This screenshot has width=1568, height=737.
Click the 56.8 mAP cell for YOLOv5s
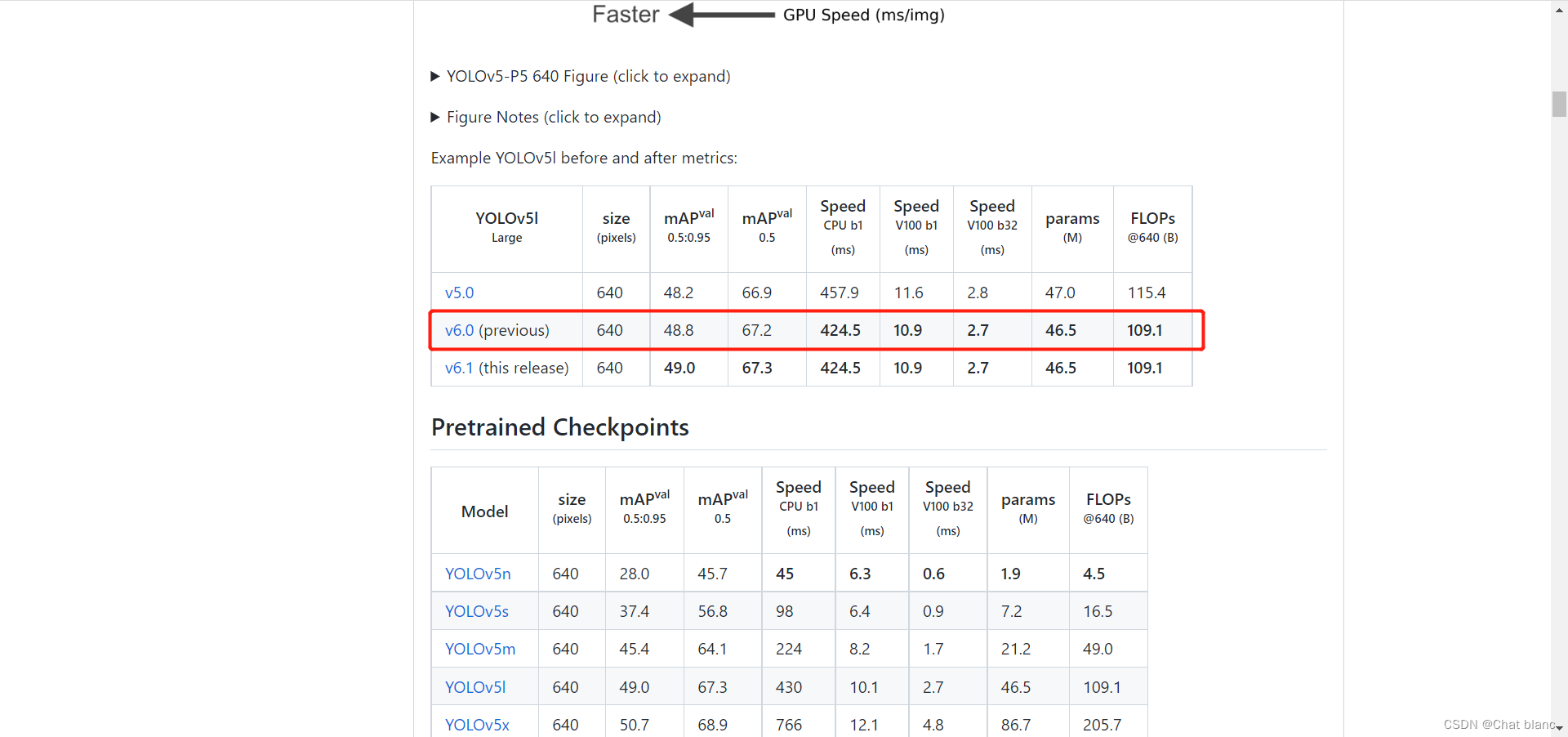723,611
